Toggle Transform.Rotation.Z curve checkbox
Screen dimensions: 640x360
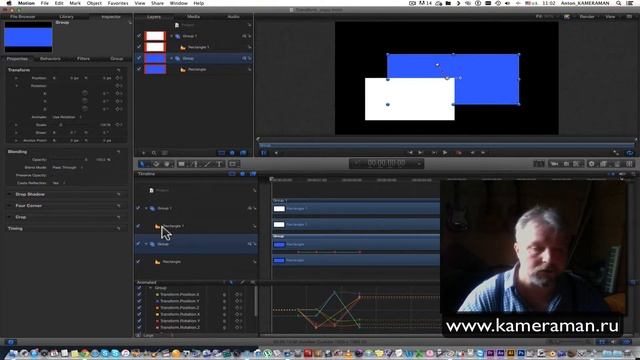[139, 327]
